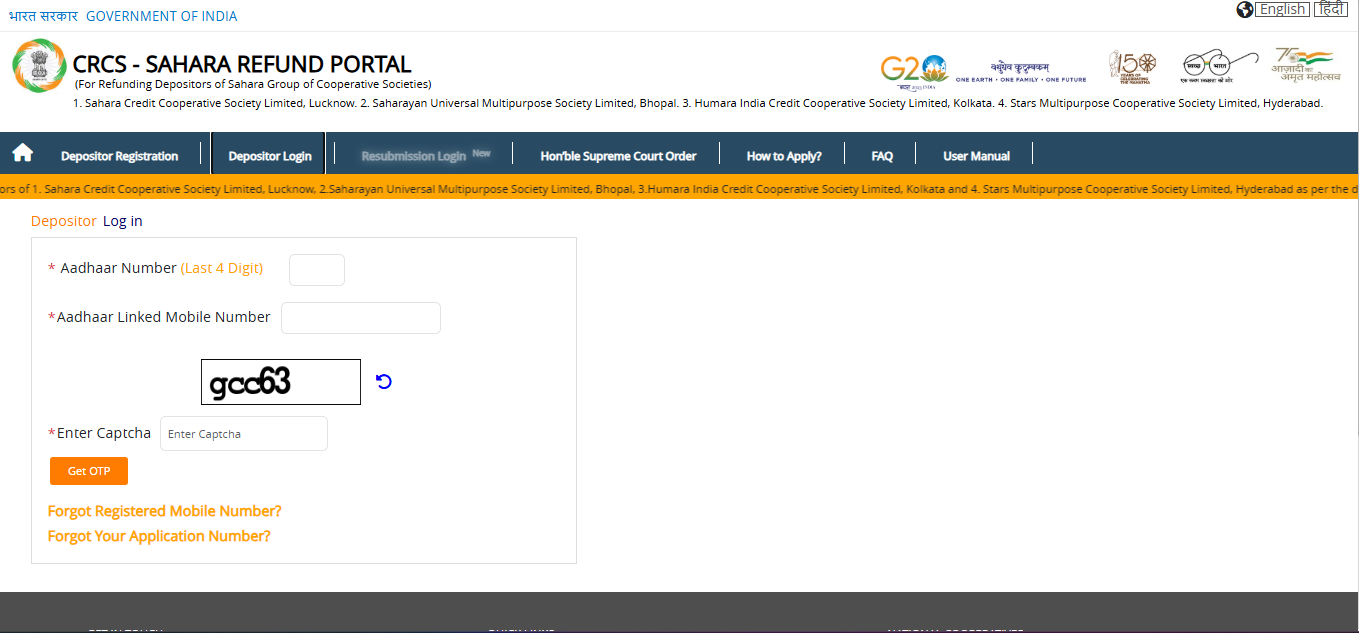Click Forgot Registered Mobile Number? link
The width and height of the screenshot is (1359, 633).
tap(165, 511)
